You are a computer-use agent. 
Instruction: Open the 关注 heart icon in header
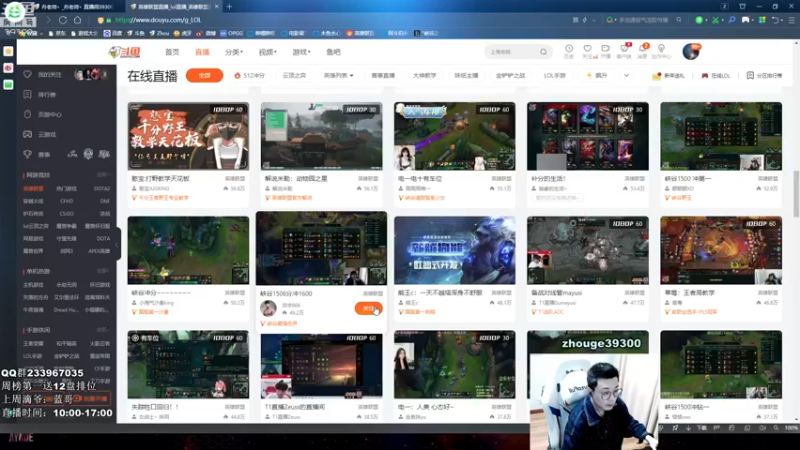[x=588, y=51]
